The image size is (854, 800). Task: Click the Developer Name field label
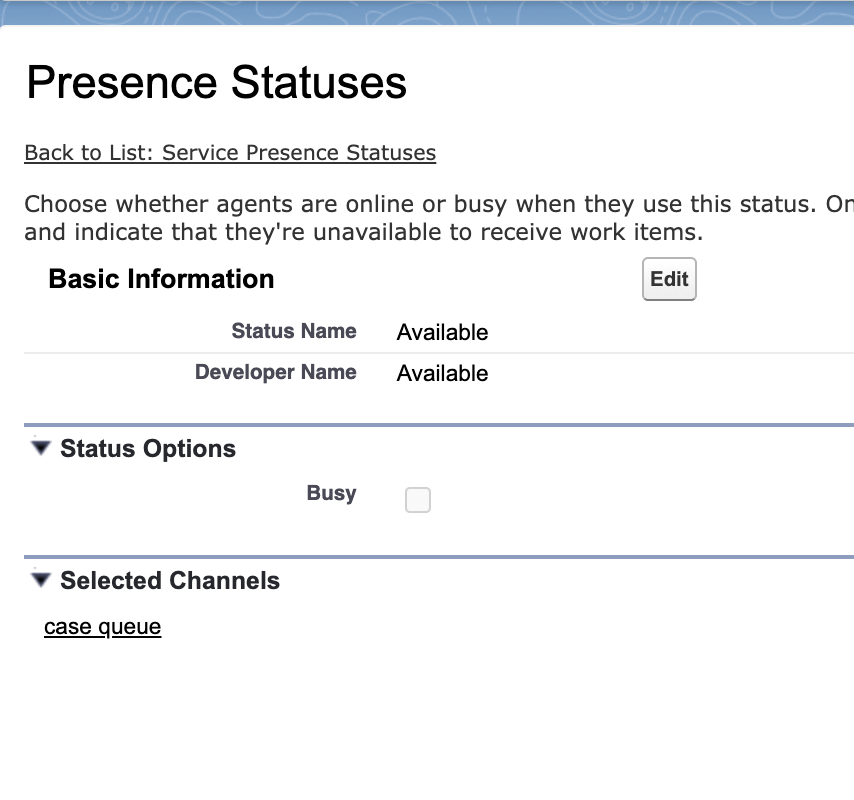275,372
